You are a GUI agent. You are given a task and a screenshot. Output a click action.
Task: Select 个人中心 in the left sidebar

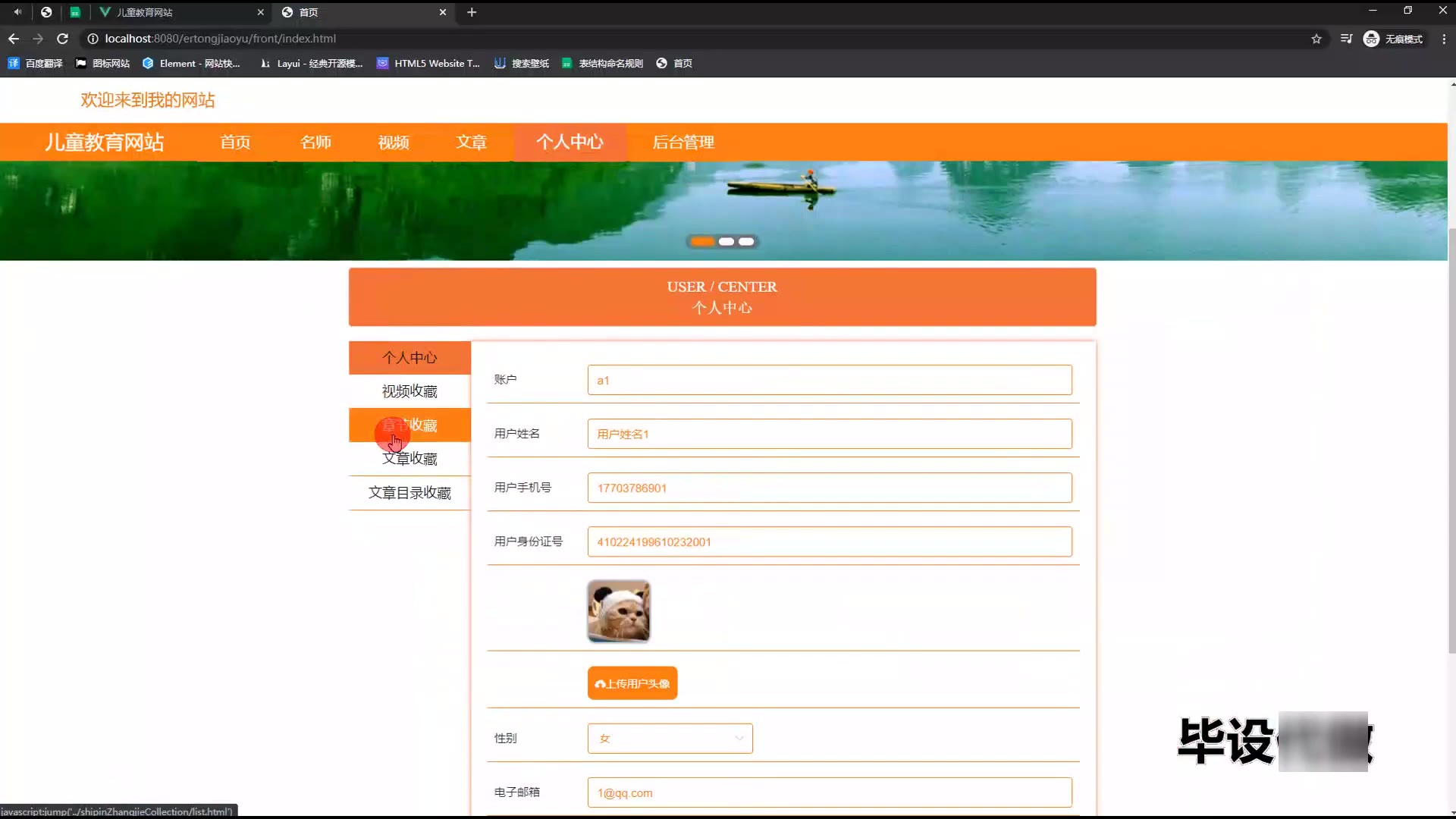[x=409, y=358]
